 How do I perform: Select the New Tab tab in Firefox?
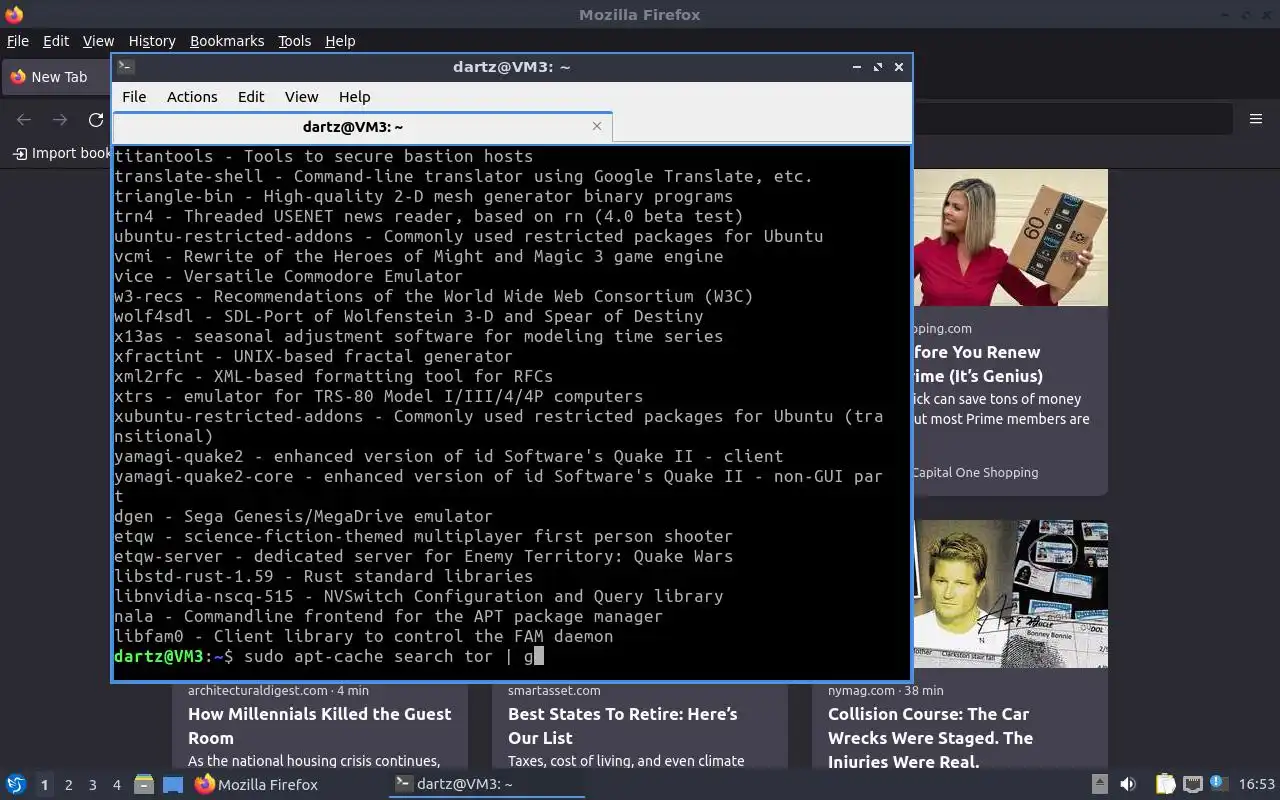click(56, 77)
